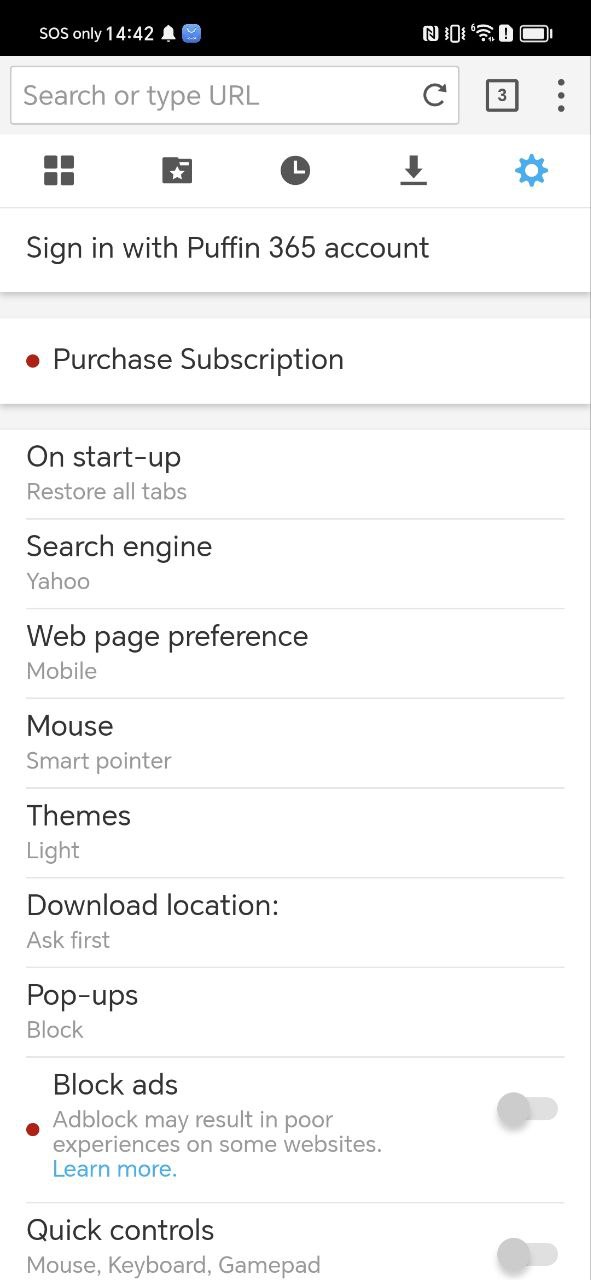Show browsing history clock tab
591x1280 pixels.
pyautogui.click(x=295, y=171)
